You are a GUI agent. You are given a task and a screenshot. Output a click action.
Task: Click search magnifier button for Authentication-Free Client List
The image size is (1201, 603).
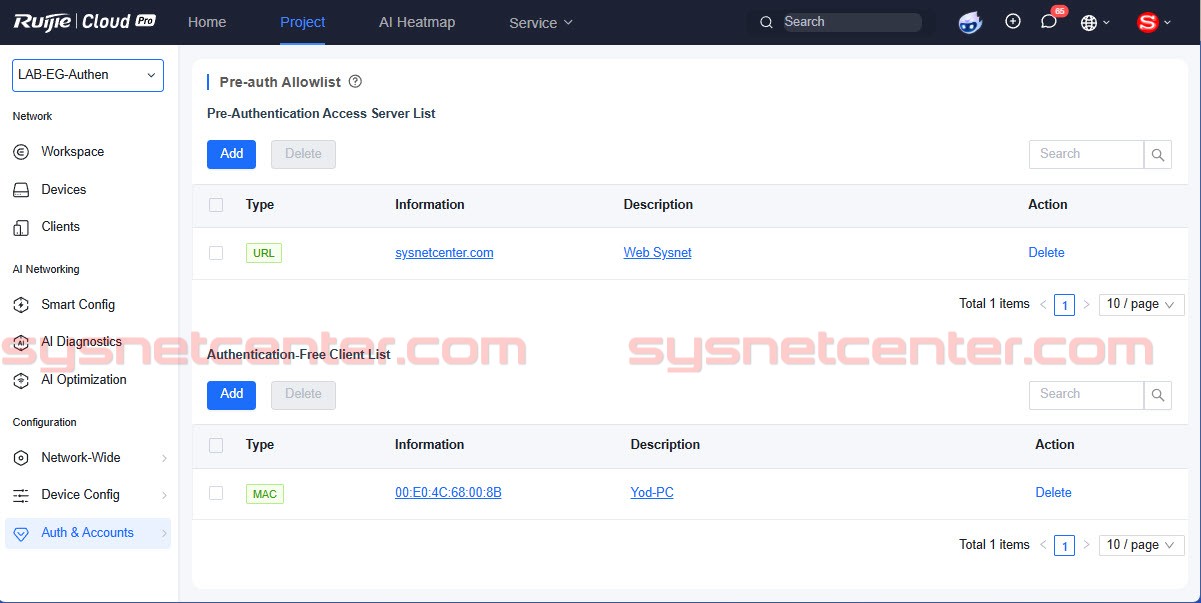click(1158, 394)
